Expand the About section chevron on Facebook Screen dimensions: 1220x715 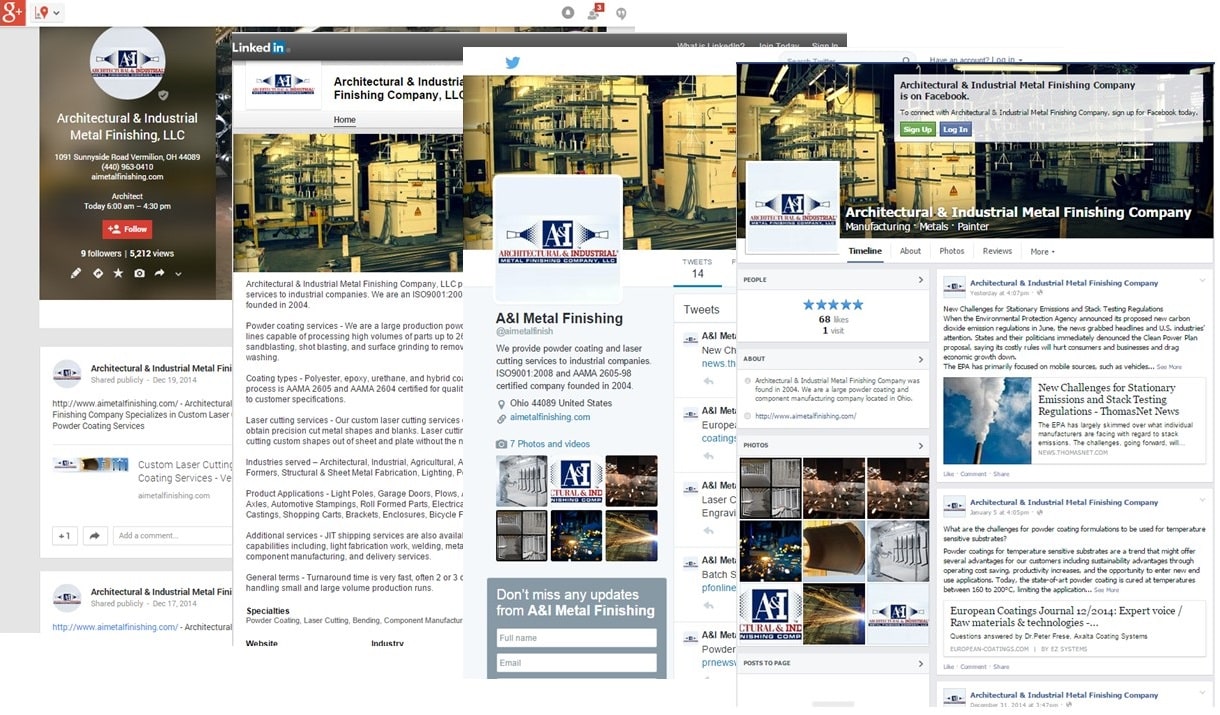pos(921,359)
